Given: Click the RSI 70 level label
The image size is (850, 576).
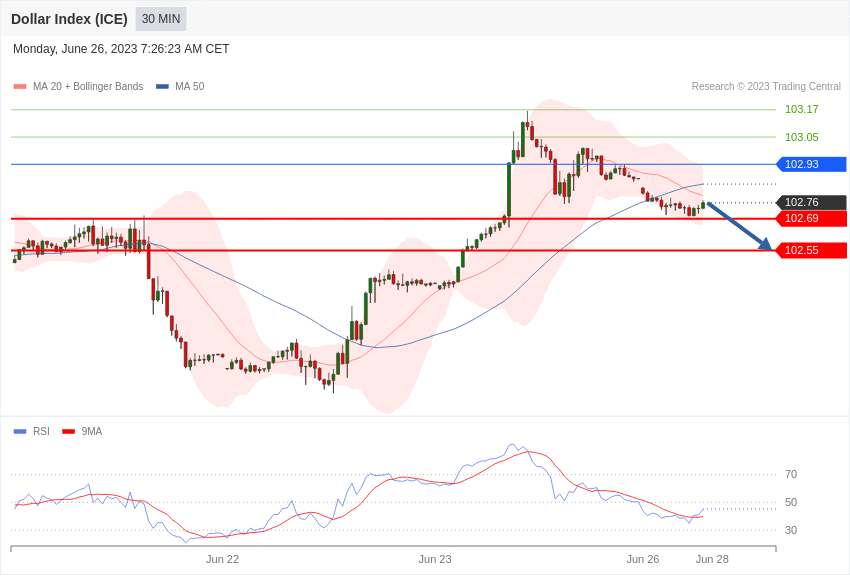Looking at the screenshot, I should 791,474.
